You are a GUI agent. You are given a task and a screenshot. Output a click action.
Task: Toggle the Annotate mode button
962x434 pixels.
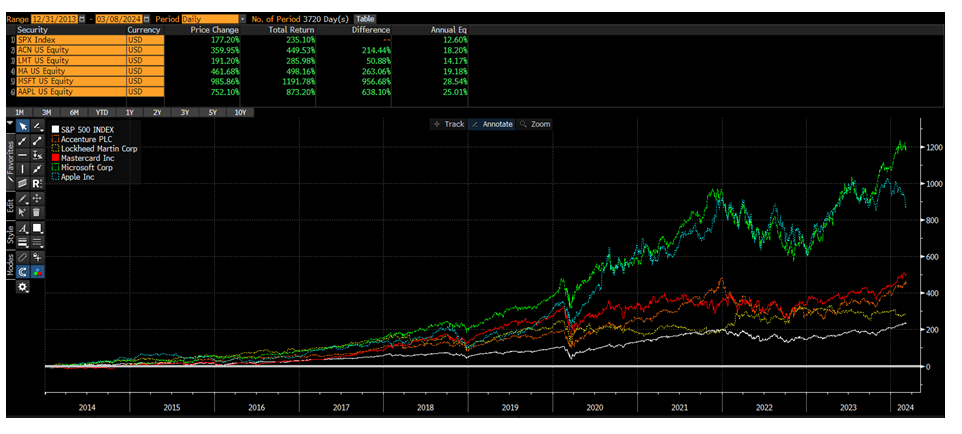[x=492, y=124]
